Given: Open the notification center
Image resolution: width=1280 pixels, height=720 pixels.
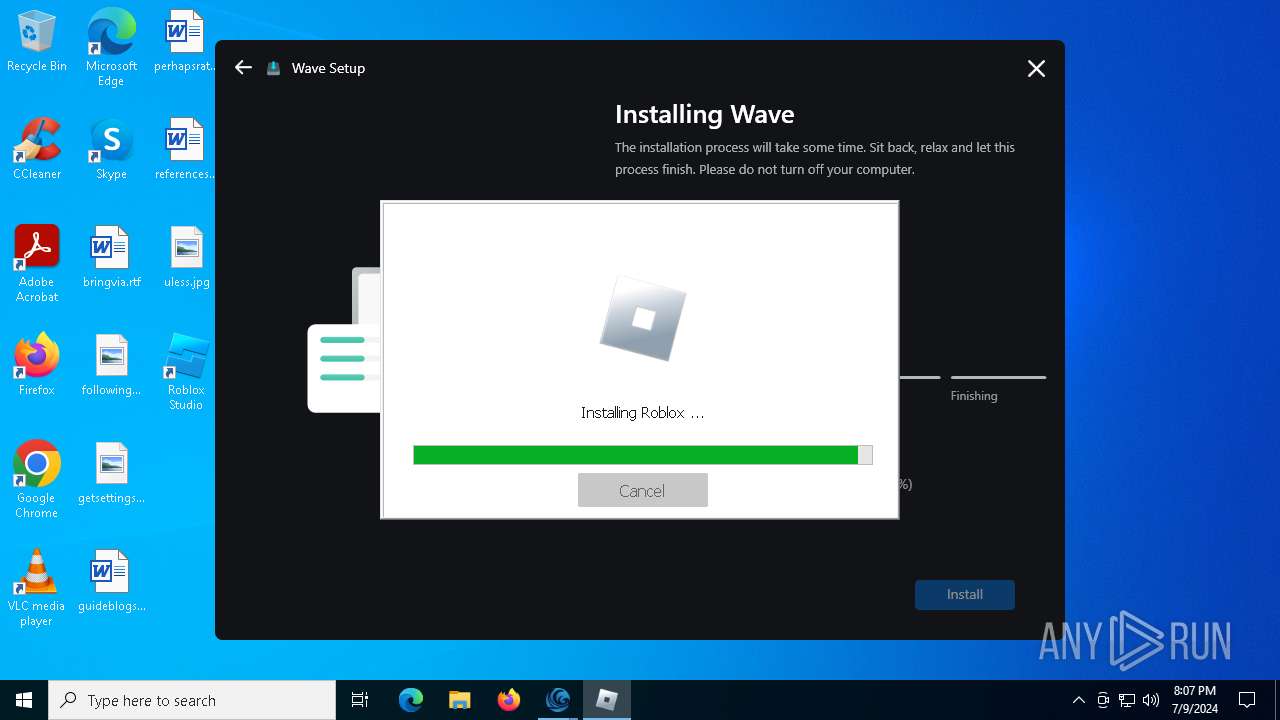Looking at the screenshot, I should click(x=1247, y=700).
